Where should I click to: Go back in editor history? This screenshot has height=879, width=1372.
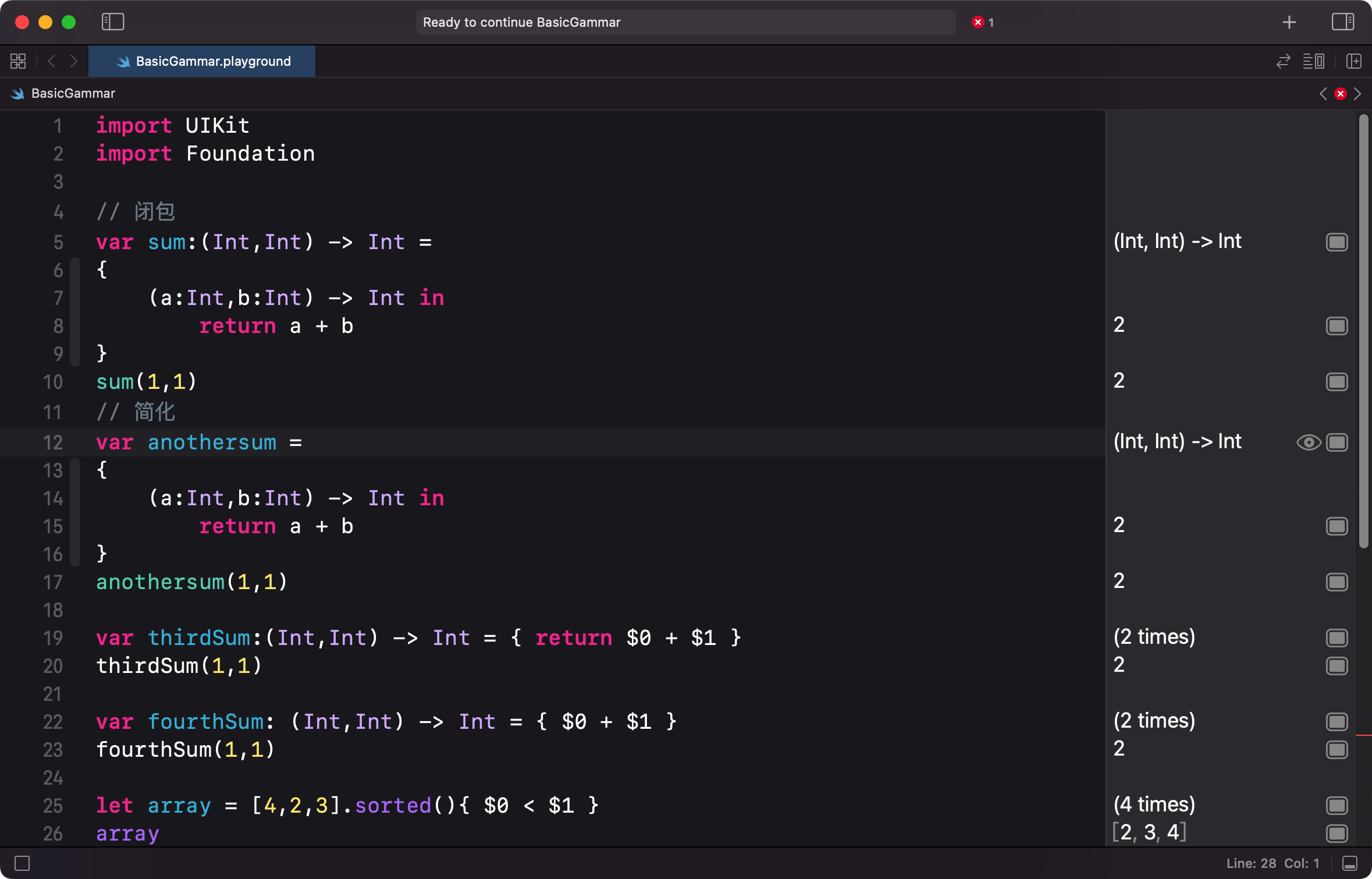click(52, 61)
